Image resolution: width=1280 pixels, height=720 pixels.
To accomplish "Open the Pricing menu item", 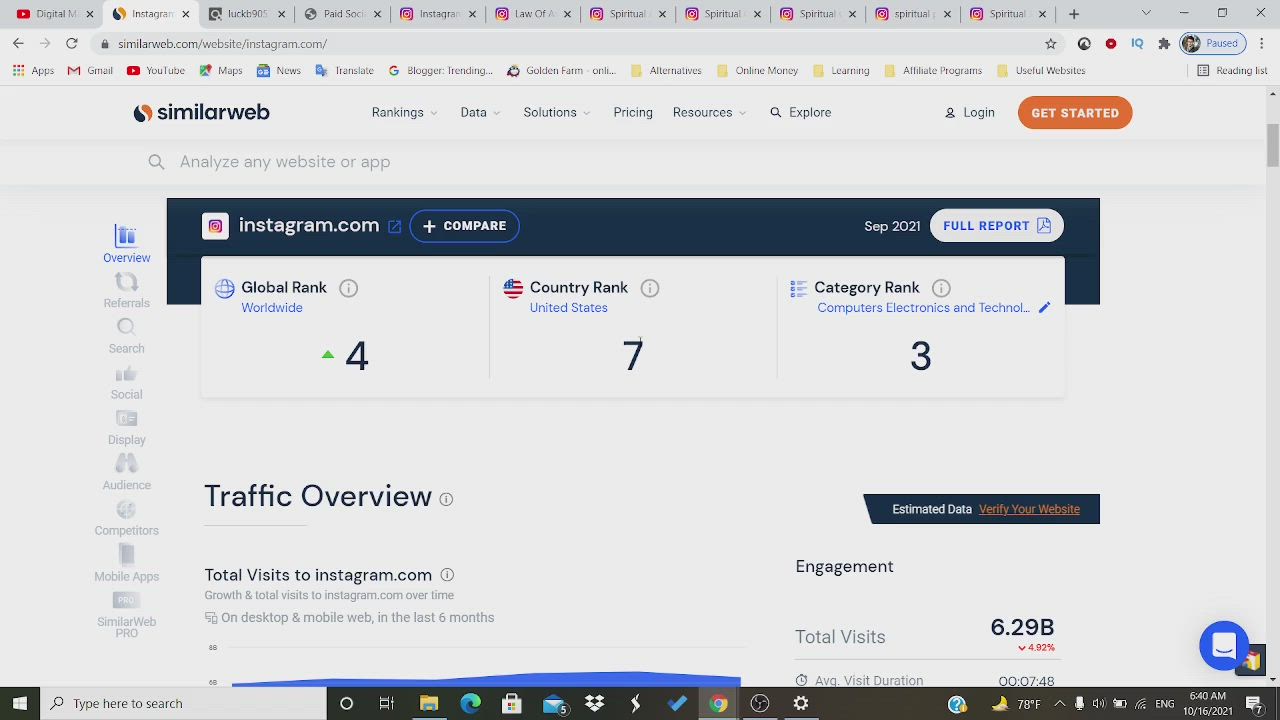I will 633,113.
